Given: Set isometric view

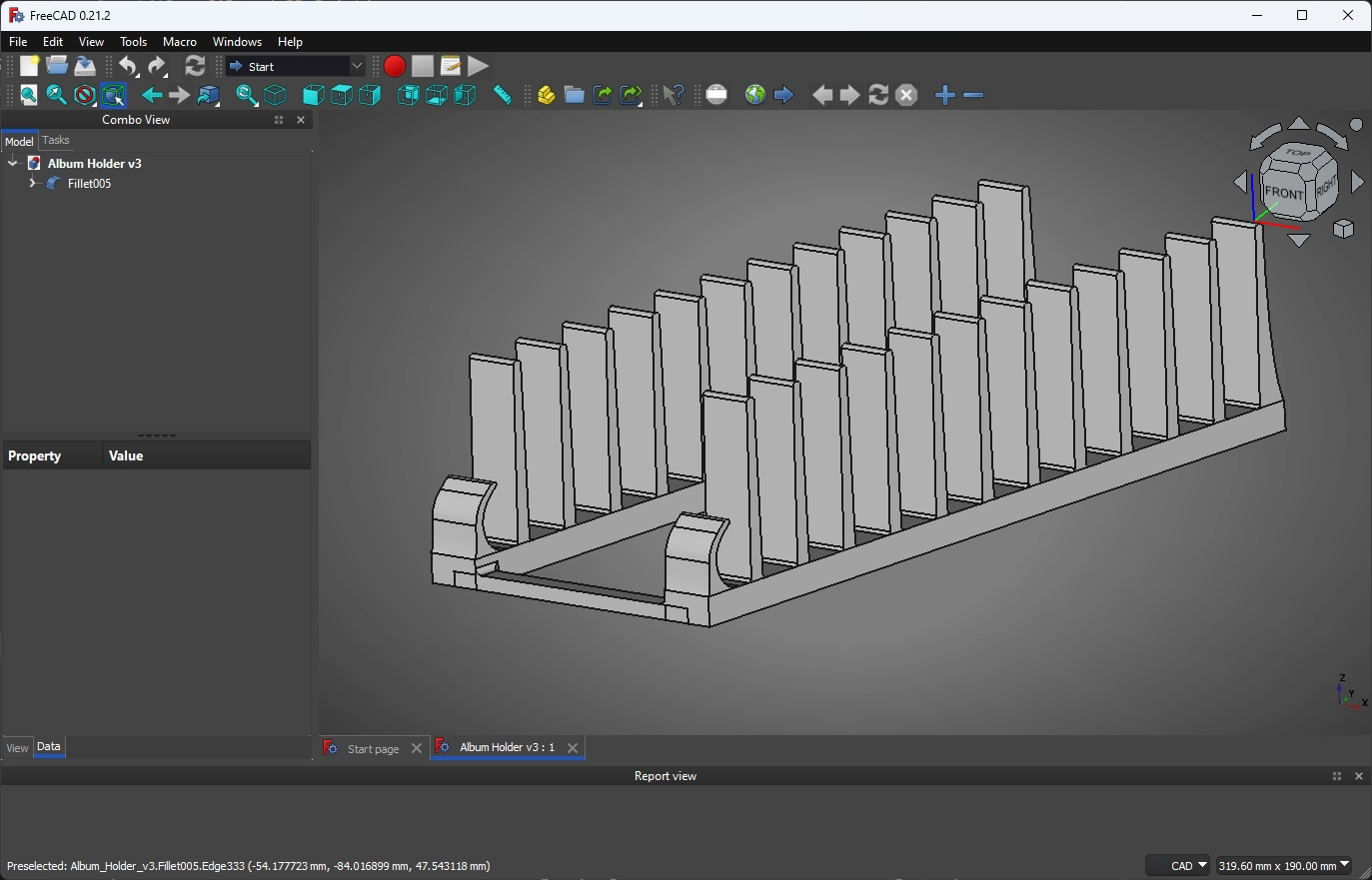Looking at the screenshot, I should point(275,95).
